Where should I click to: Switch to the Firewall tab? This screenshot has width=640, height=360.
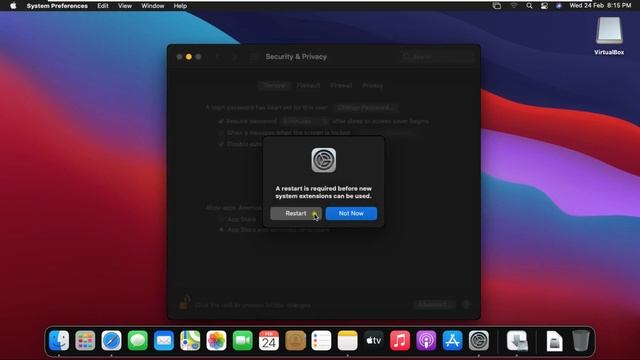pos(341,85)
